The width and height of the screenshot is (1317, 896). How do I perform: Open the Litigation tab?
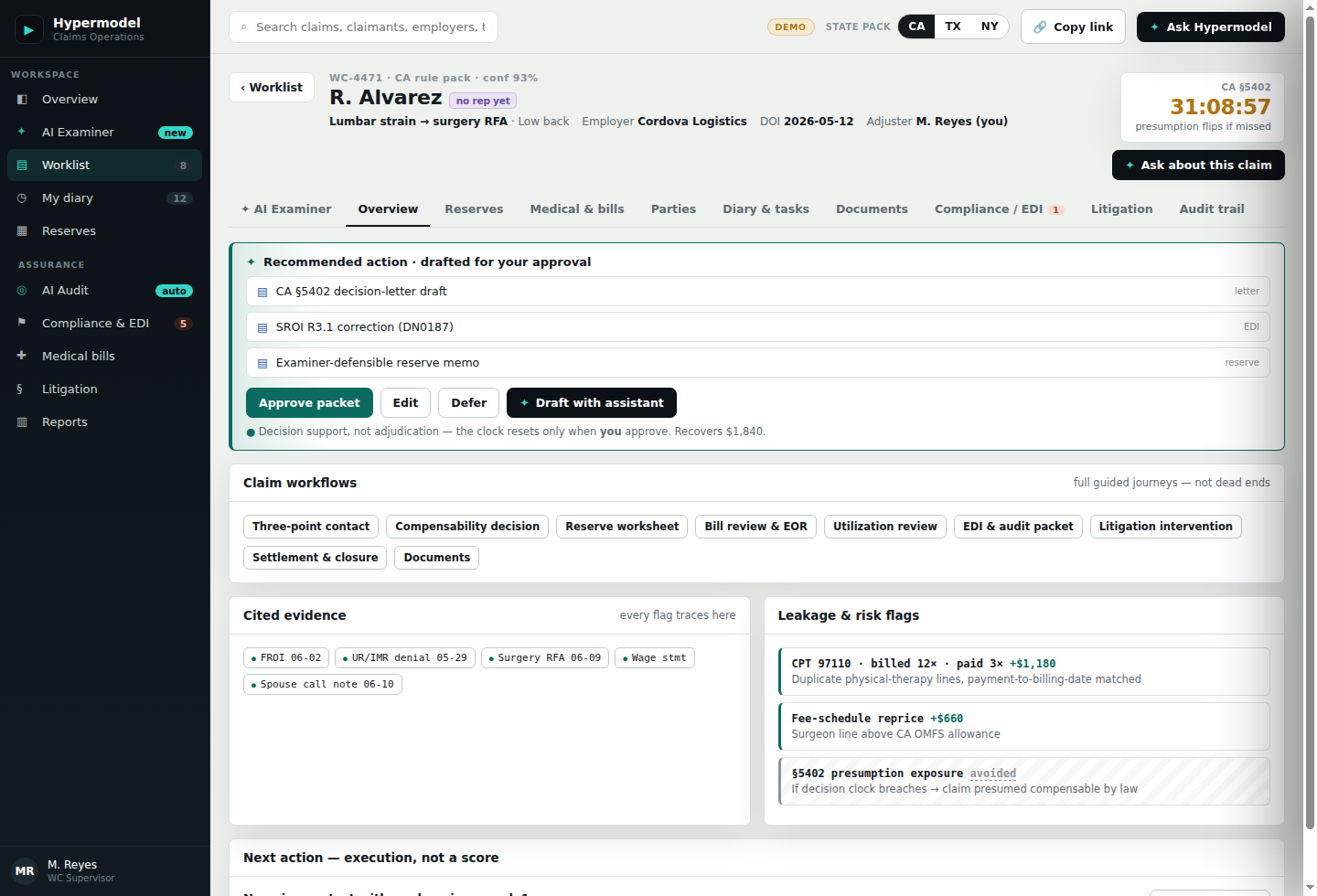tap(1121, 209)
